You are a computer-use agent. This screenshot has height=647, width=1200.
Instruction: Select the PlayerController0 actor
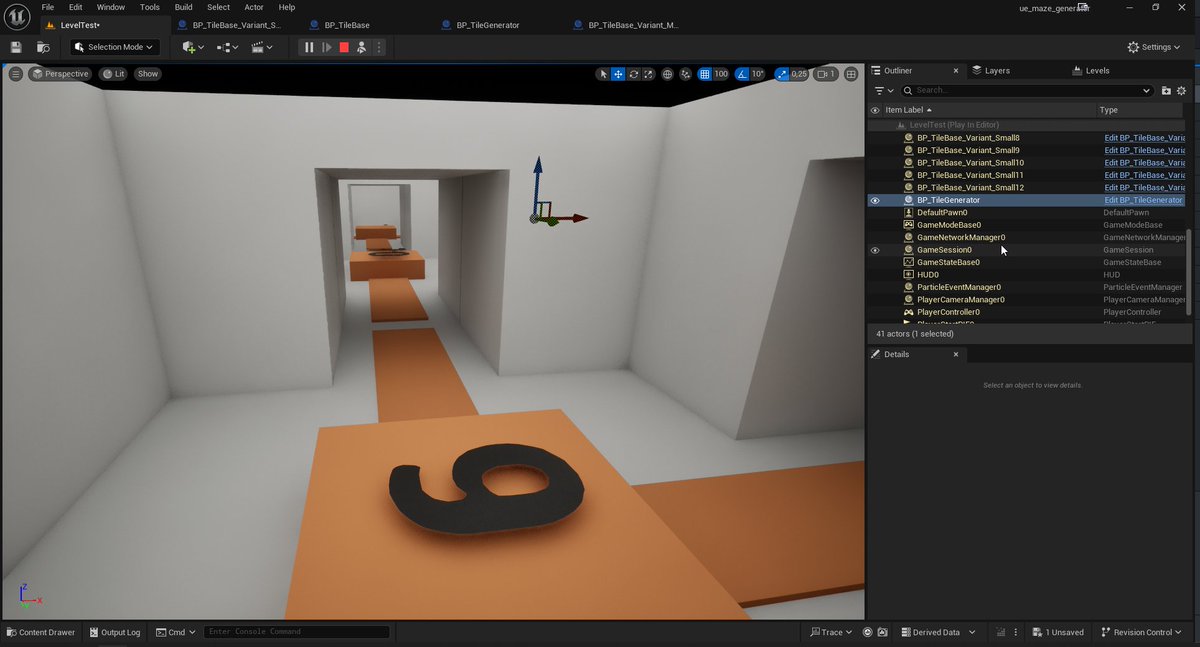[948, 312]
